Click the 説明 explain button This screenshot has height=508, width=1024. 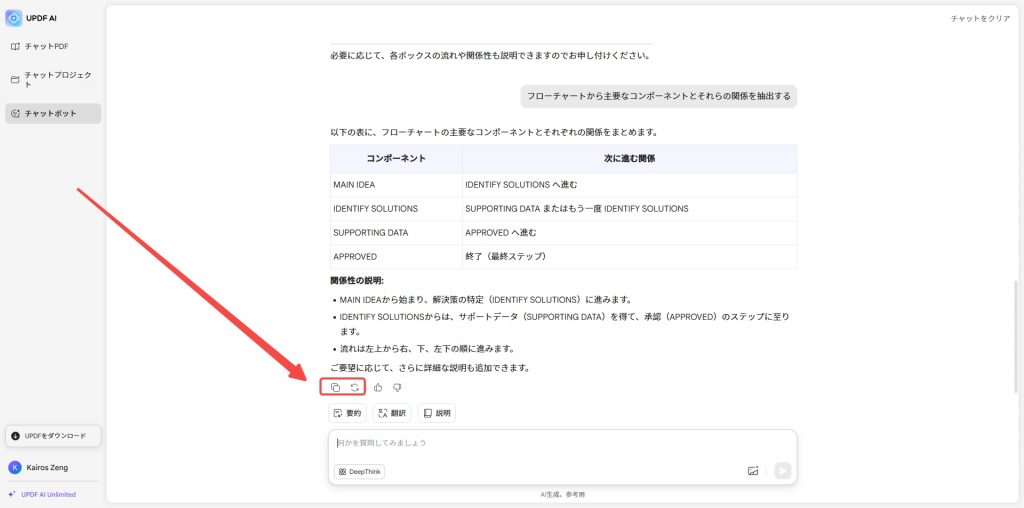[436, 413]
